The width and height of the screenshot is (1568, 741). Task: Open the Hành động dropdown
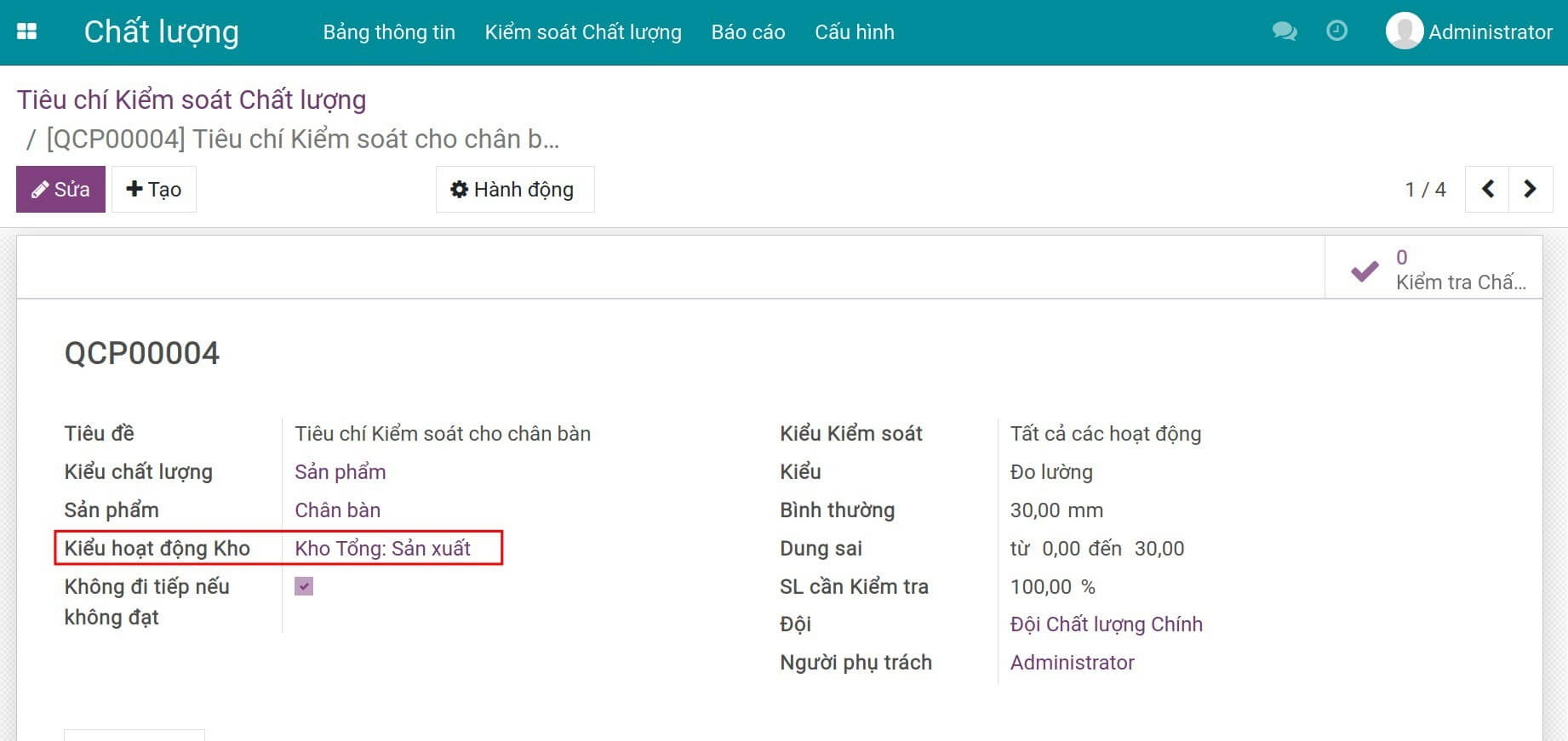click(515, 189)
